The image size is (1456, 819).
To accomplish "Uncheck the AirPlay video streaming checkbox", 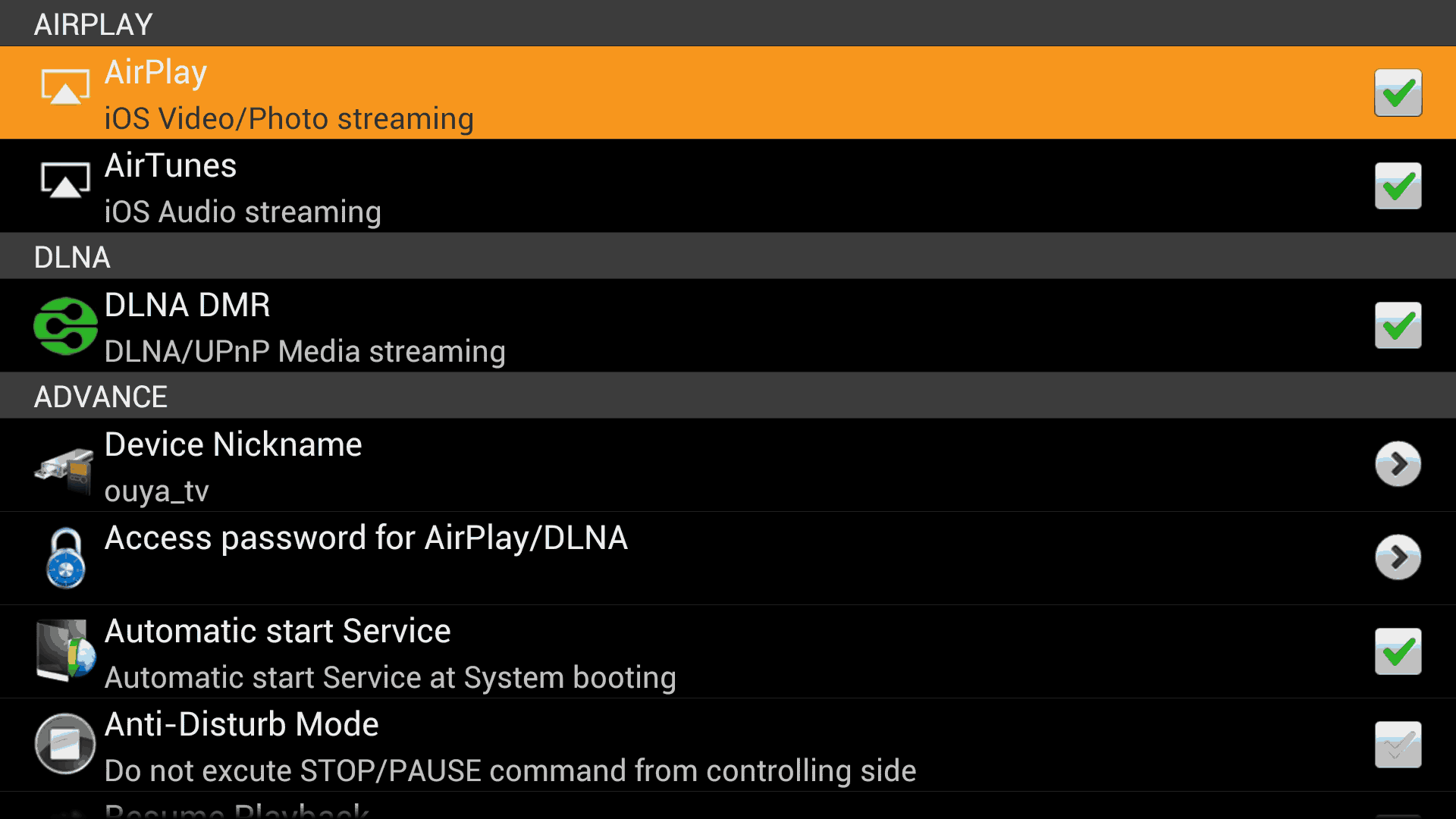I will (x=1398, y=93).
